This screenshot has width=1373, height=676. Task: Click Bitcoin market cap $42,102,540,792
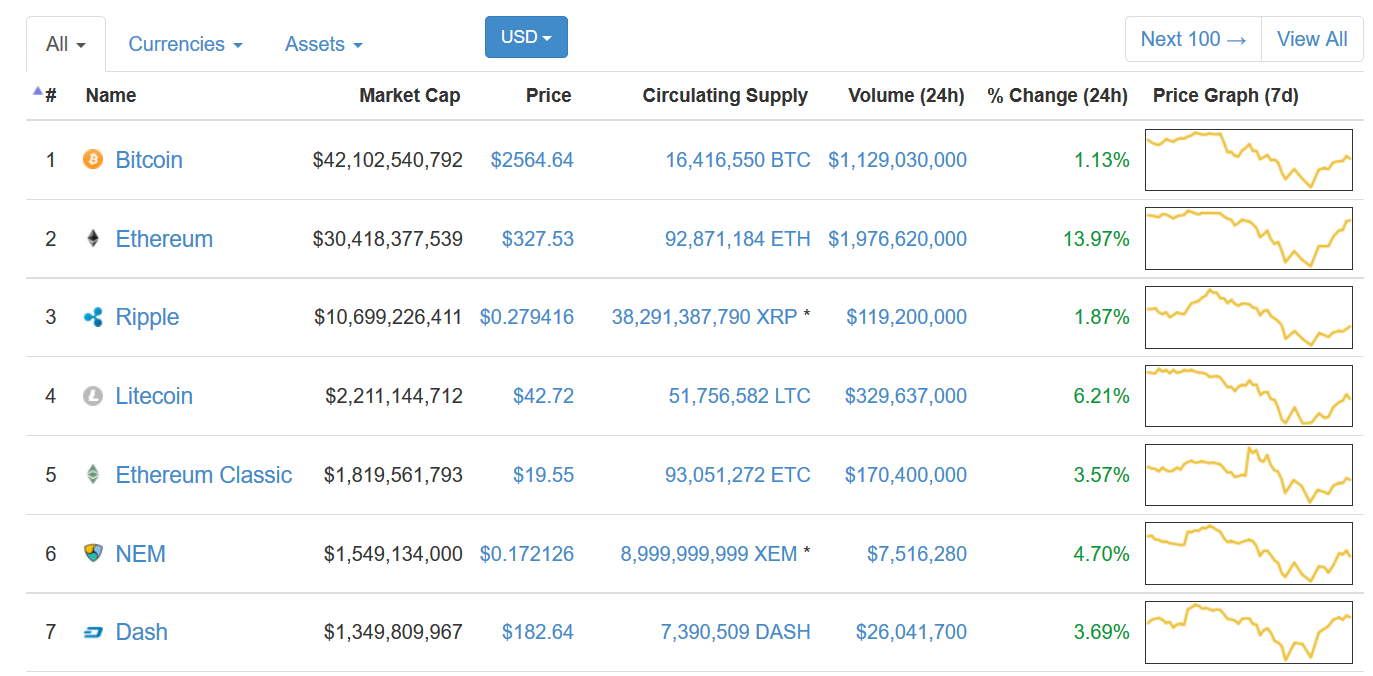tap(388, 160)
